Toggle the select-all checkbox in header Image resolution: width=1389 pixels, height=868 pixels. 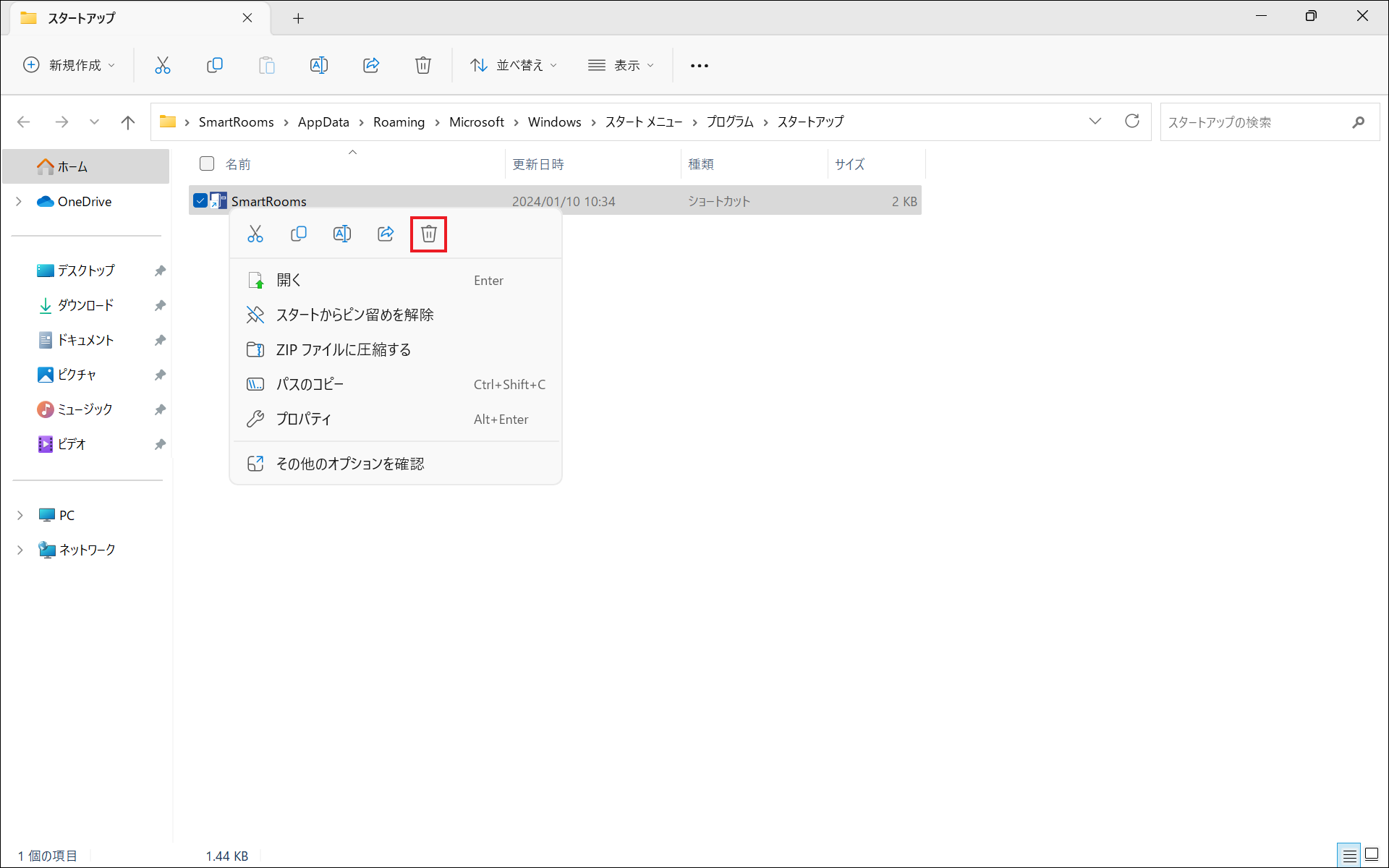[207, 163]
